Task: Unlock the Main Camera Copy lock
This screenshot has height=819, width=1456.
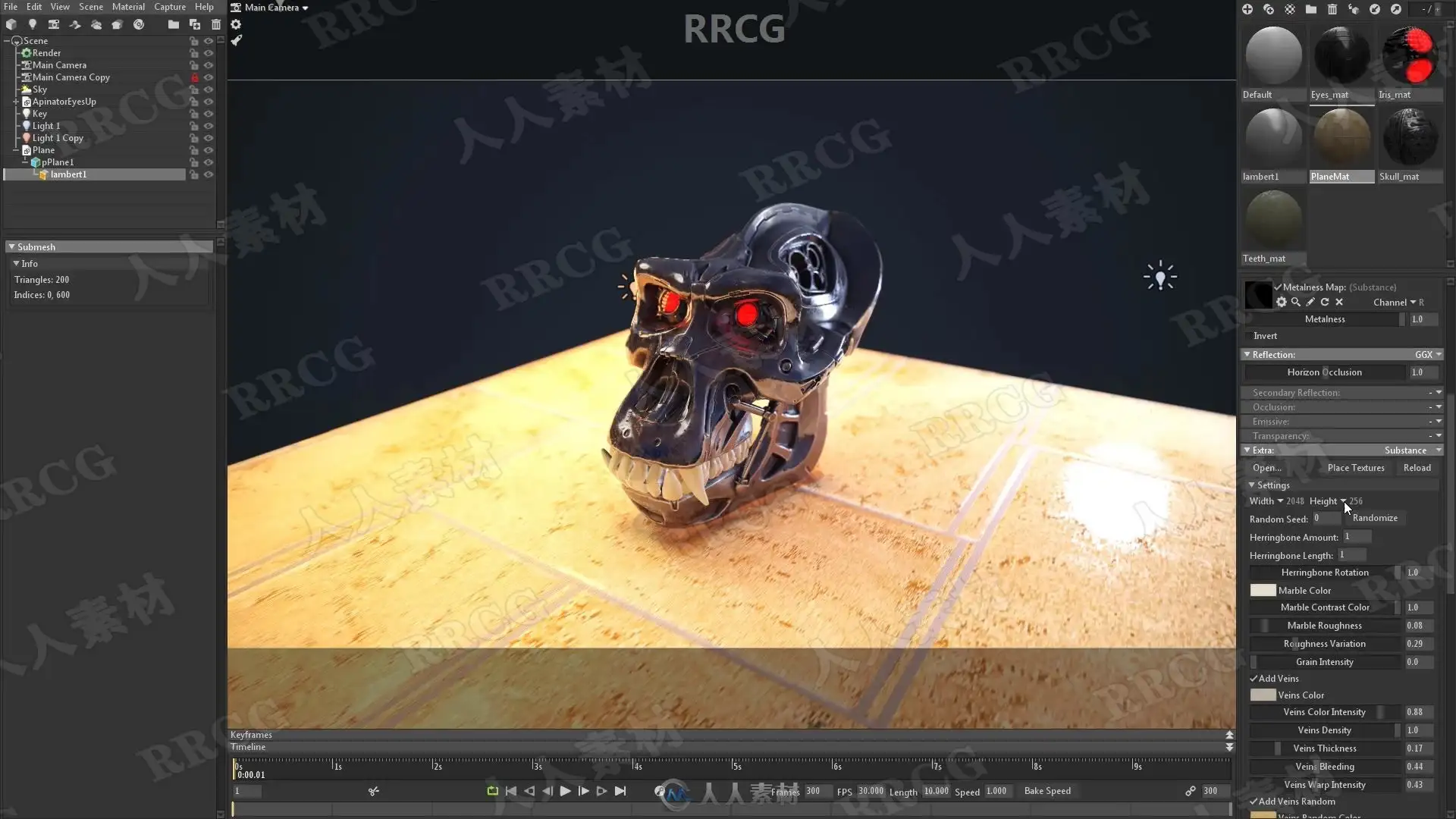Action: tap(195, 77)
